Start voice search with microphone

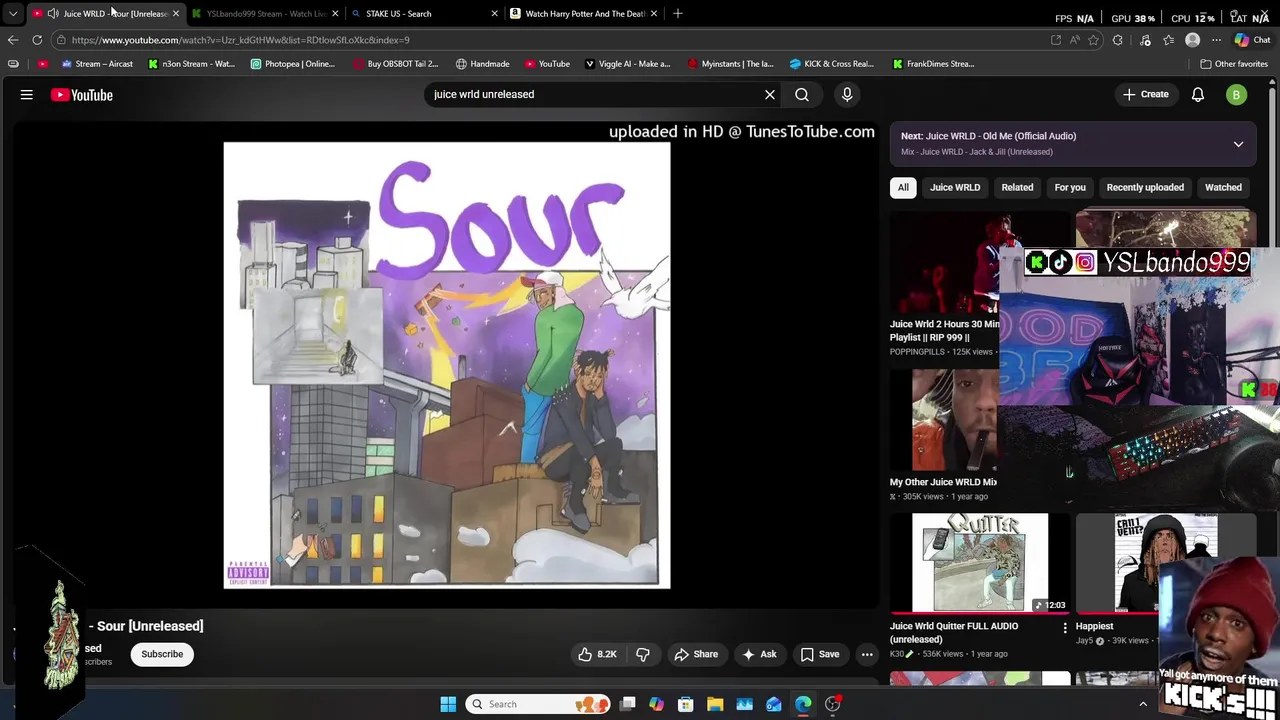click(x=847, y=95)
